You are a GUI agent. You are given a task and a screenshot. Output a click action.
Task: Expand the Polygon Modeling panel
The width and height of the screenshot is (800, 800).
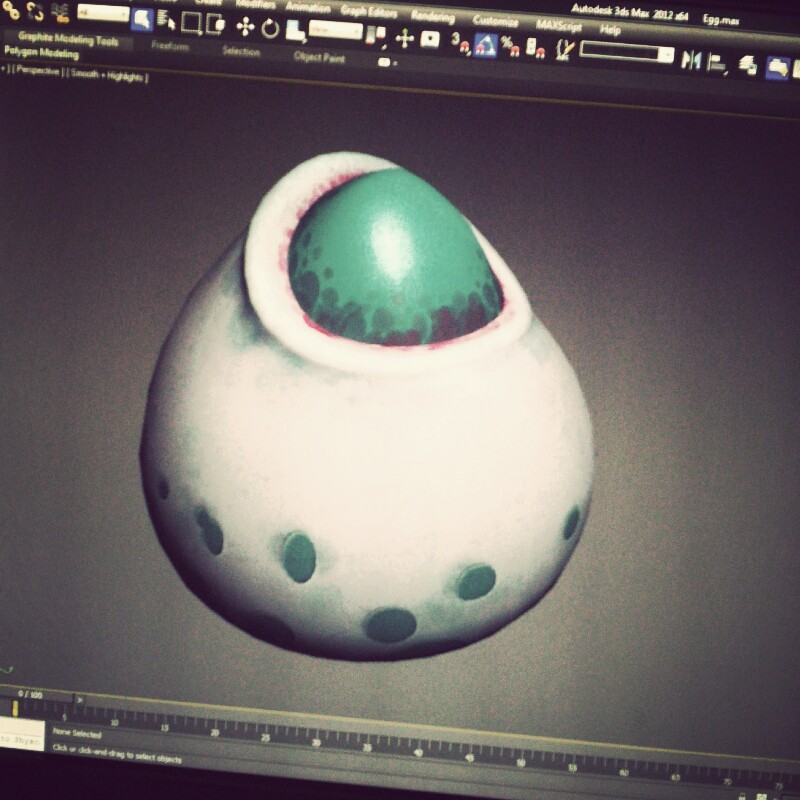[42, 53]
